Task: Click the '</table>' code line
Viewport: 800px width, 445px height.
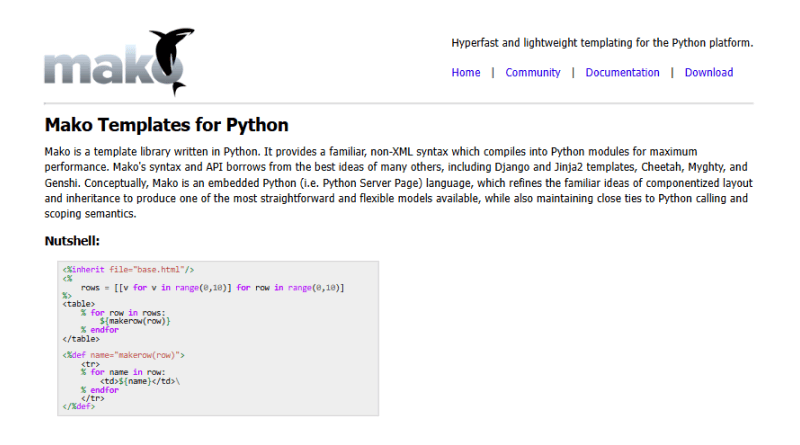Action: pyautogui.click(x=81, y=339)
